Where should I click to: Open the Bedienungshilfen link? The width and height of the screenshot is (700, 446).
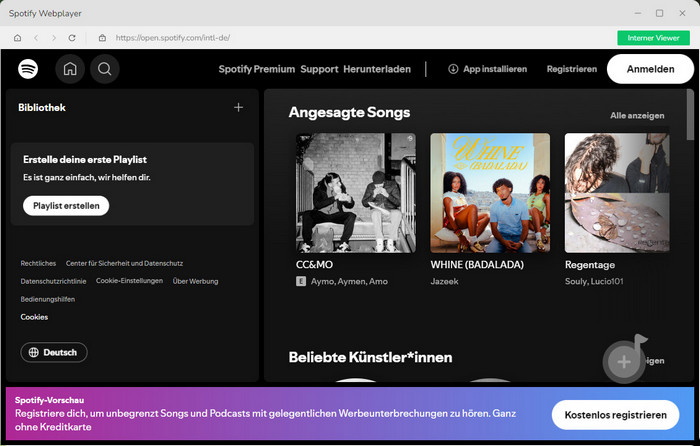[x=48, y=299]
